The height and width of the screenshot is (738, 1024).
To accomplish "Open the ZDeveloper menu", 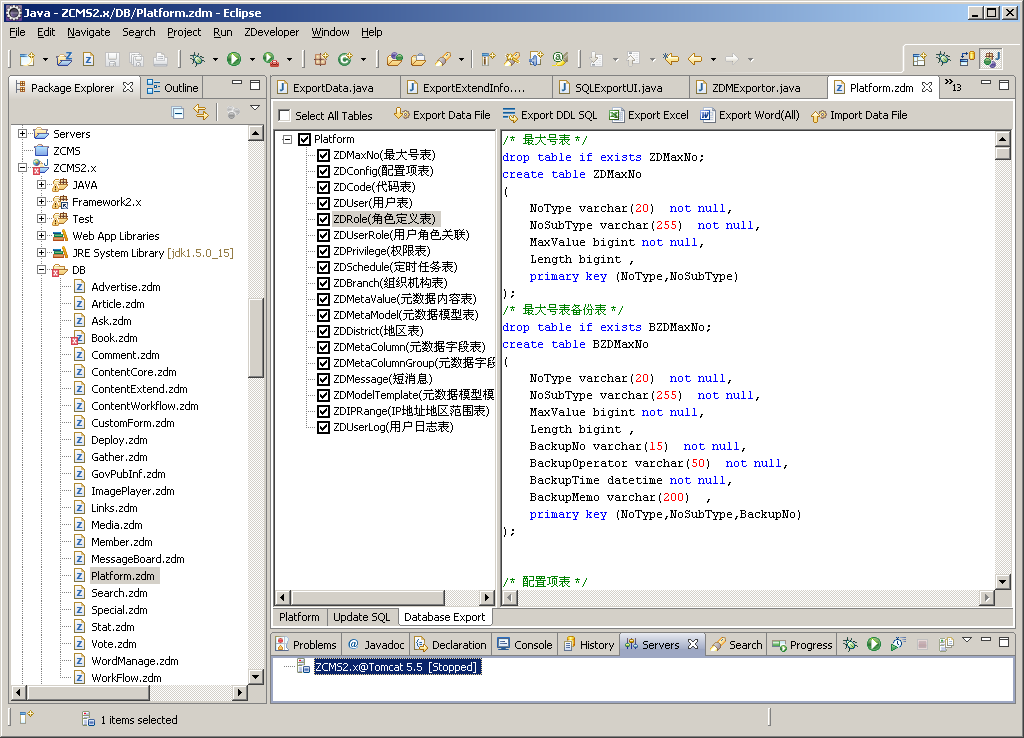I will tap(272, 32).
